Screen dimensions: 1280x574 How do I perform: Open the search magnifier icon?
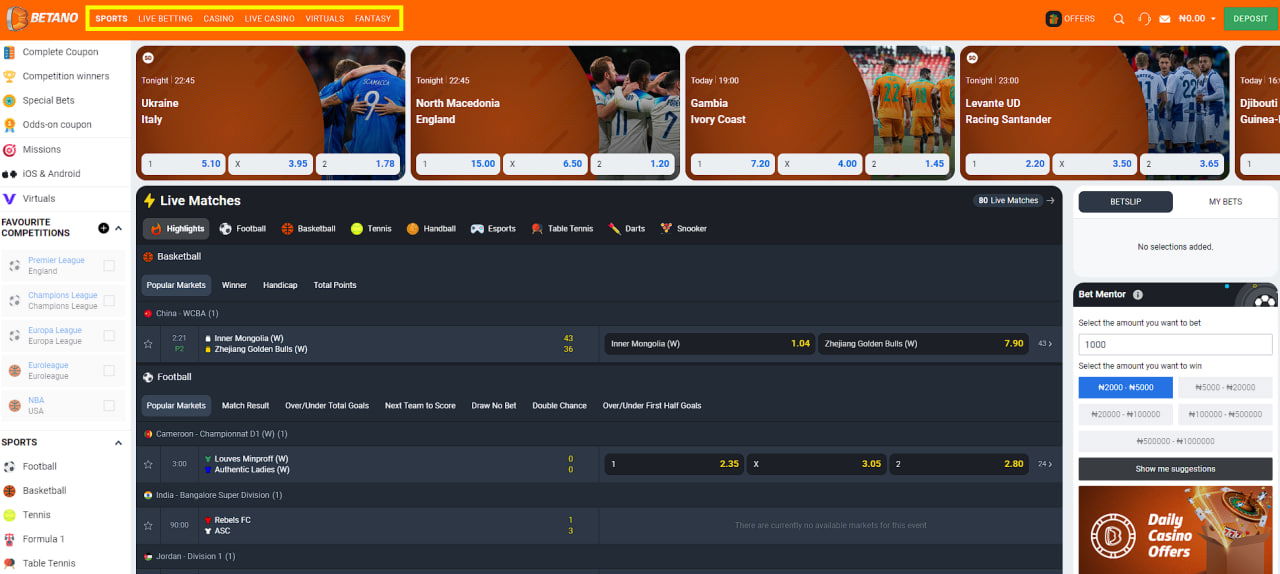point(1119,19)
